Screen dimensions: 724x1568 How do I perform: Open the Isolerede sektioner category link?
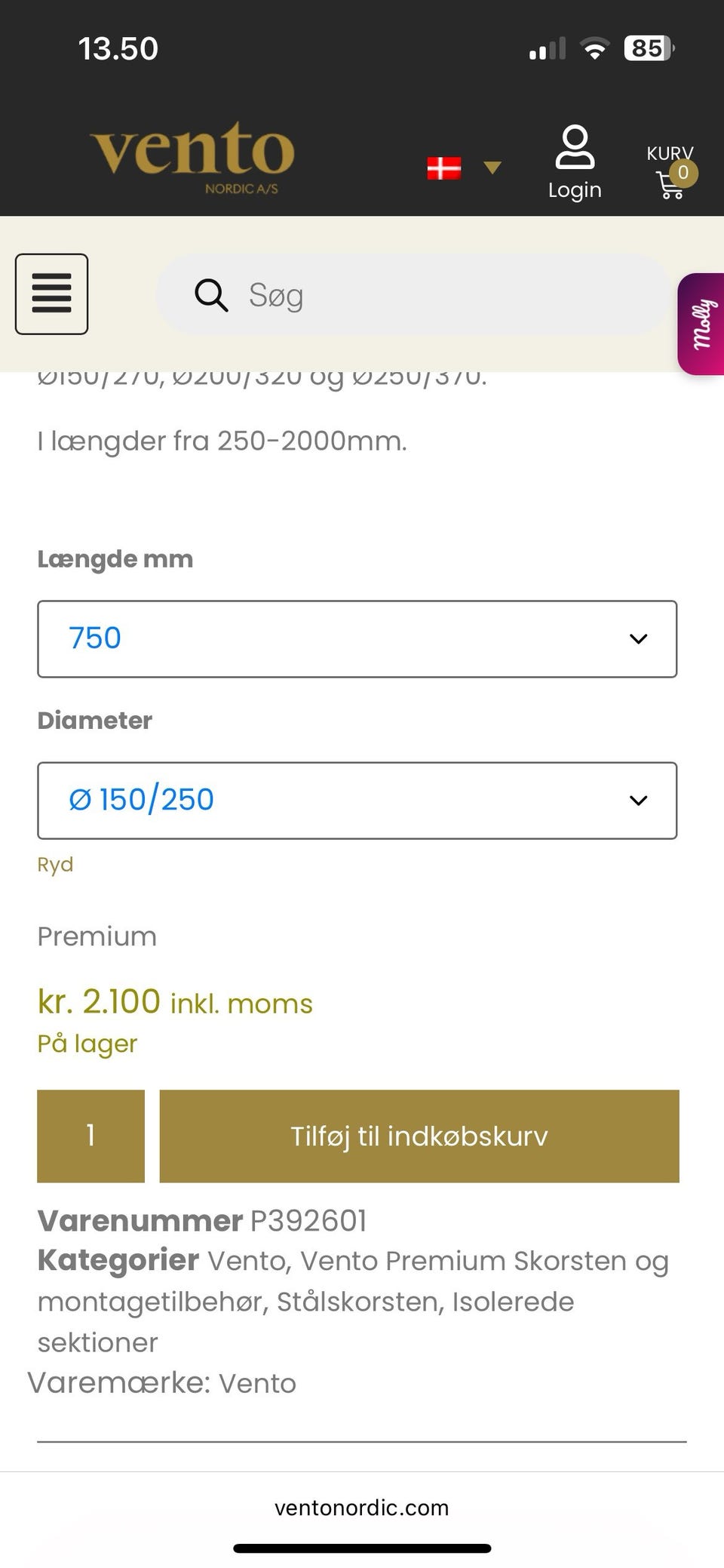point(513,1302)
